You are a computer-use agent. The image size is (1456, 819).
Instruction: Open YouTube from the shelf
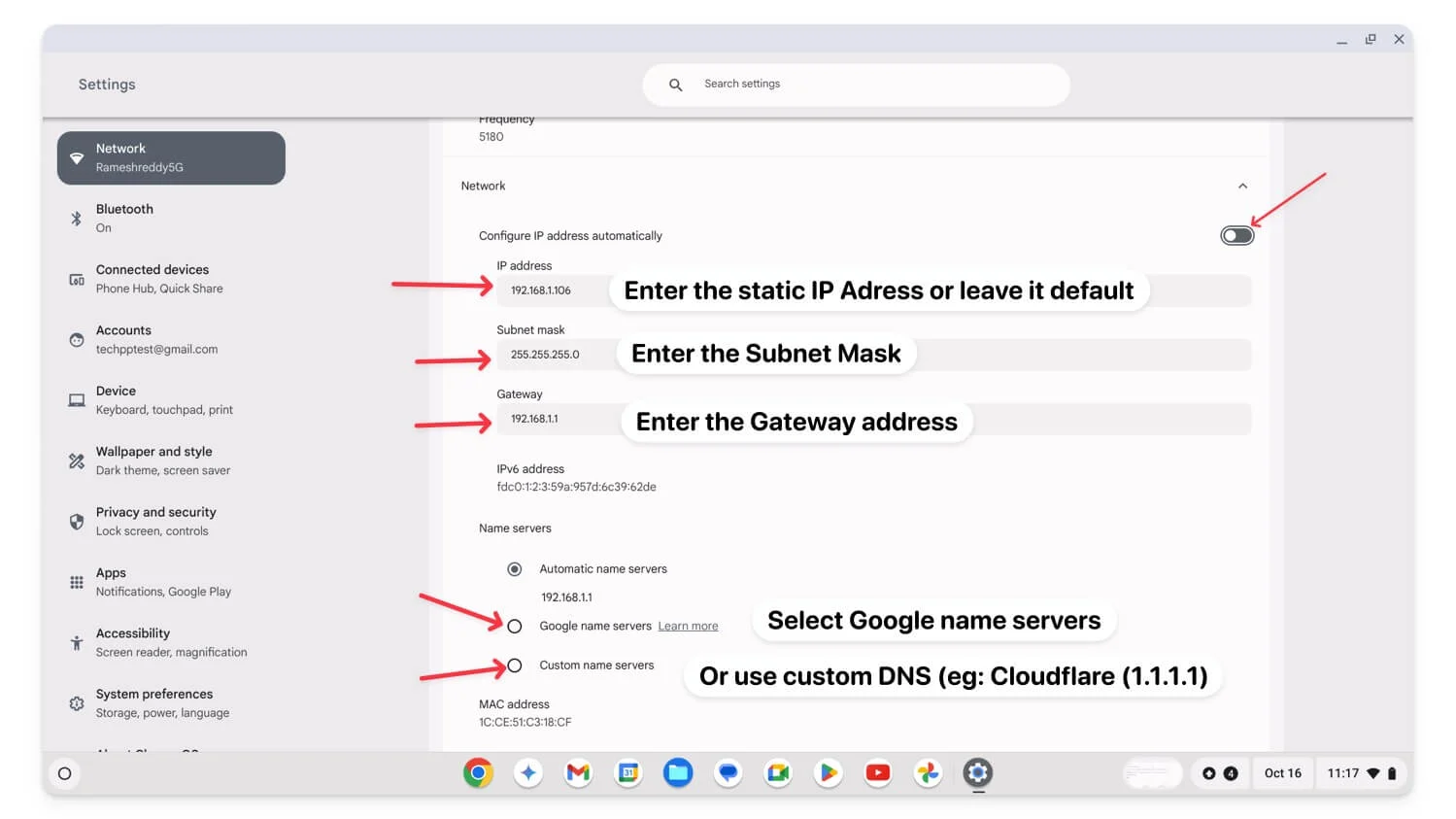878,773
